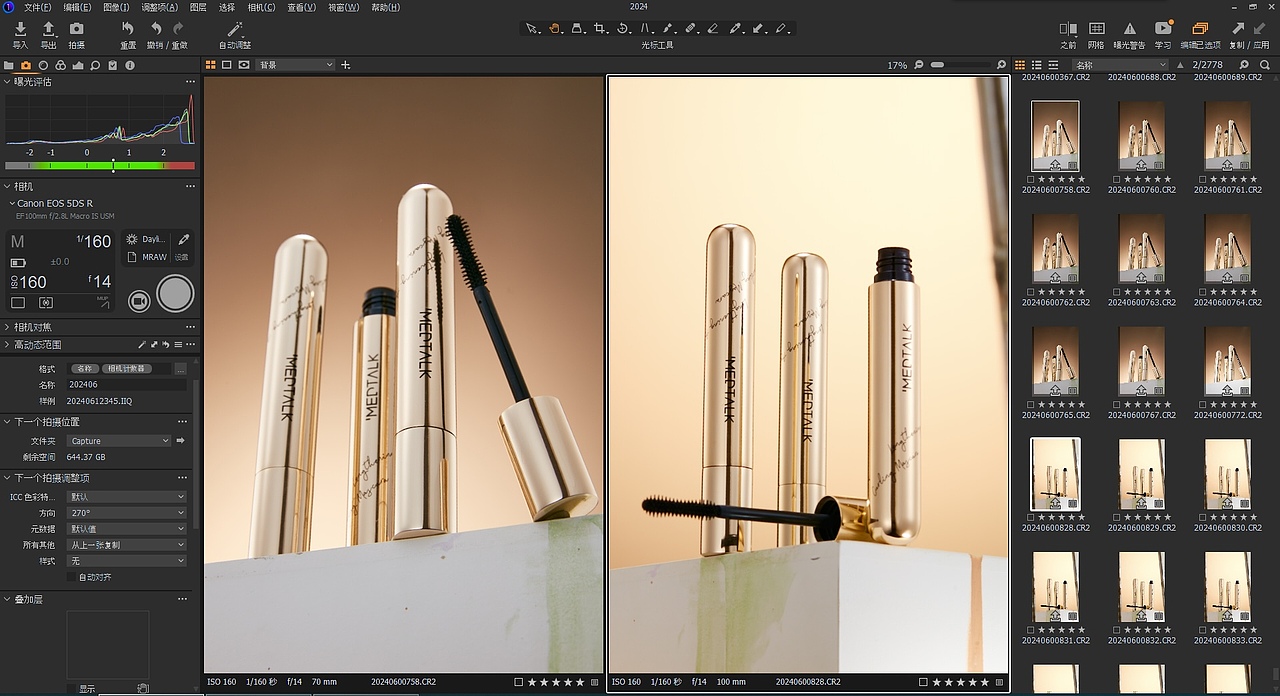Click the white balance picker eyedropper
The image size is (1280, 696).
183,240
